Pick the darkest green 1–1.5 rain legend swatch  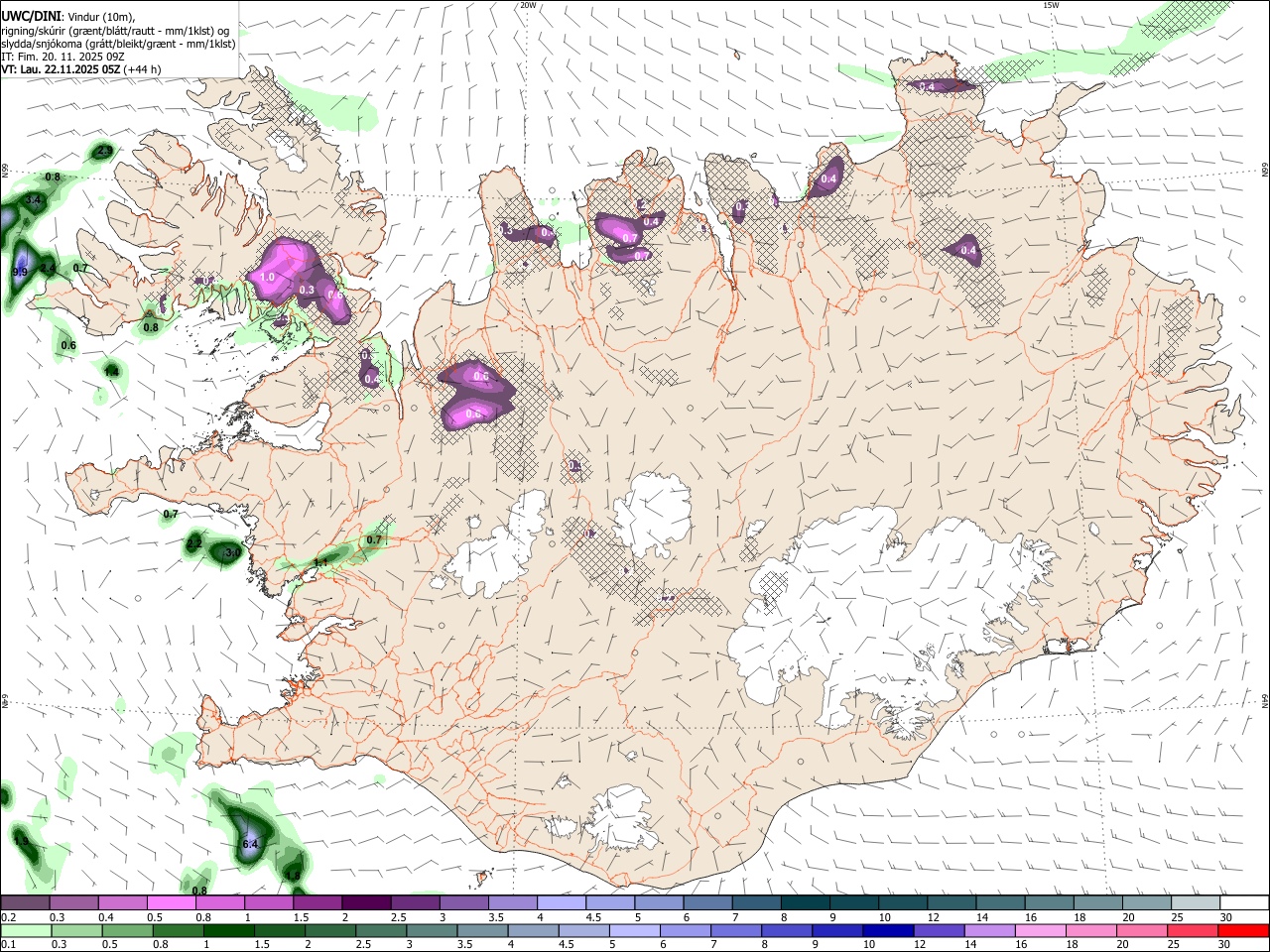pyautogui.click(x=229, y=930)
